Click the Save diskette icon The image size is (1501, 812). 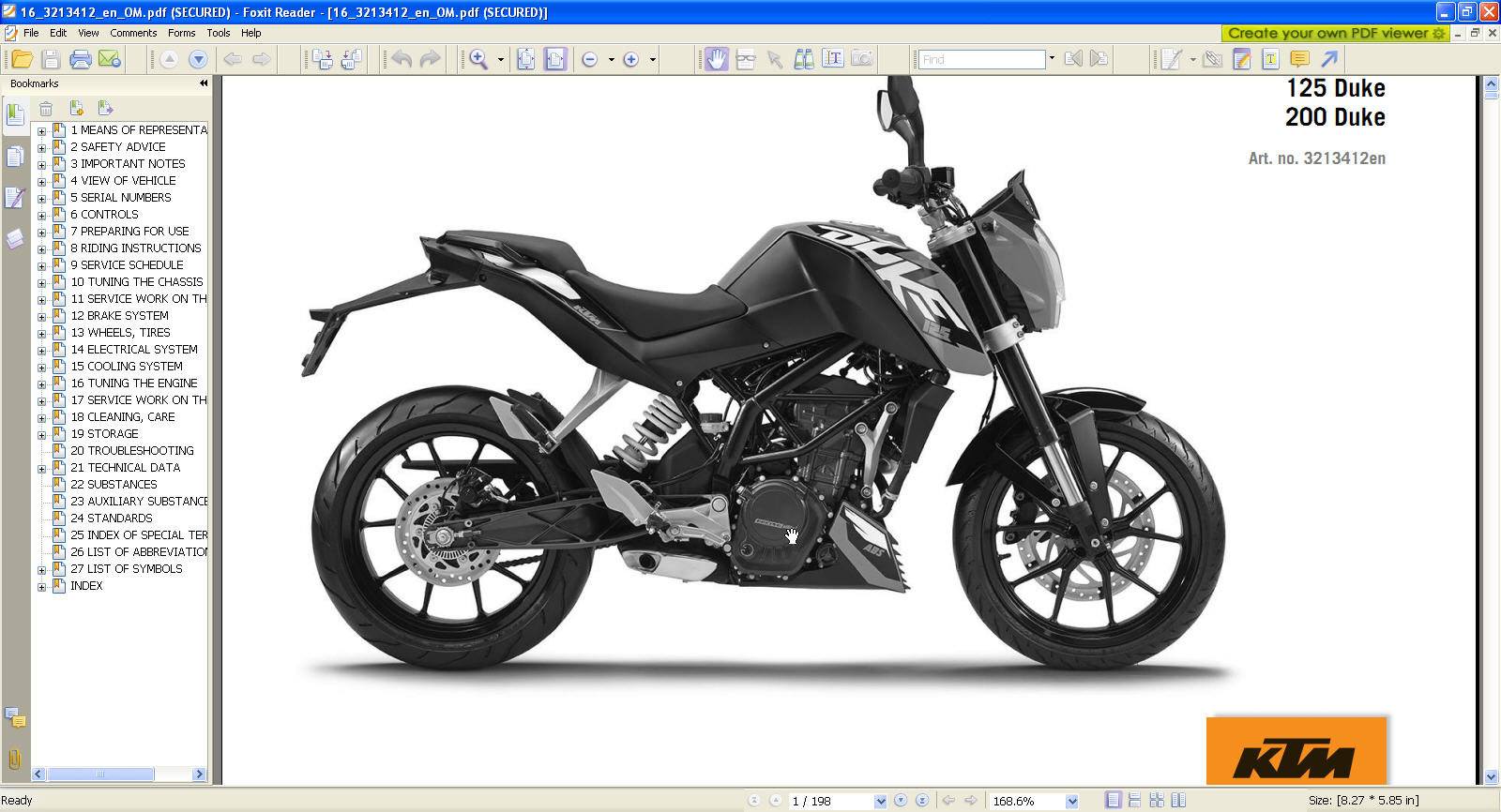(x=51, y=59)
